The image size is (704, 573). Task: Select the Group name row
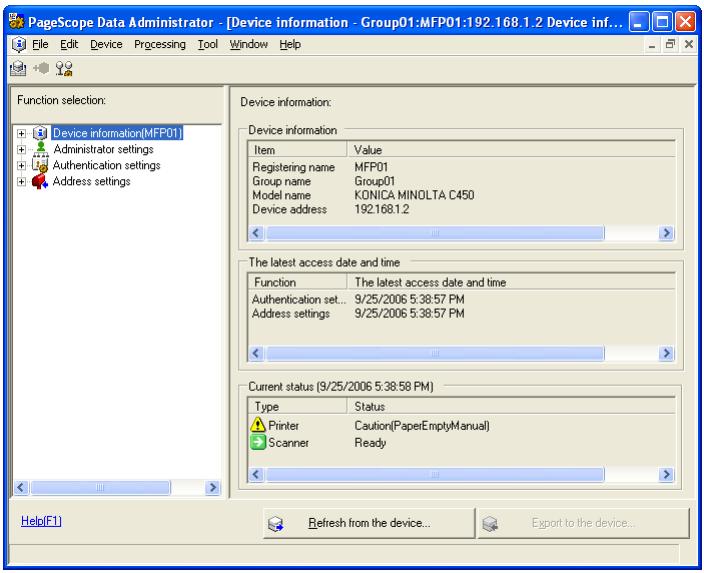(x=462, y=181)
